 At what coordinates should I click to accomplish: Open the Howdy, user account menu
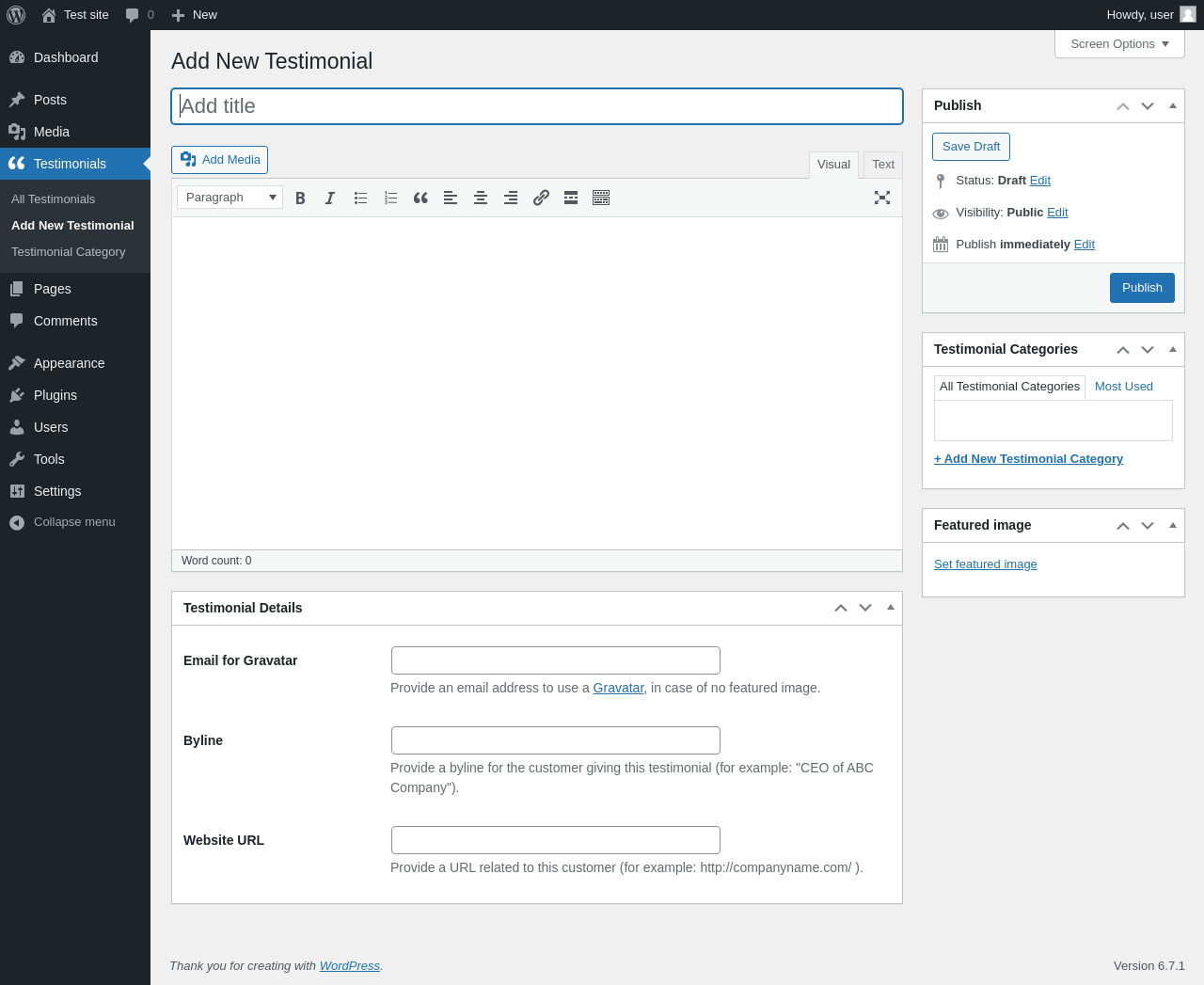tap(1150, 15)
